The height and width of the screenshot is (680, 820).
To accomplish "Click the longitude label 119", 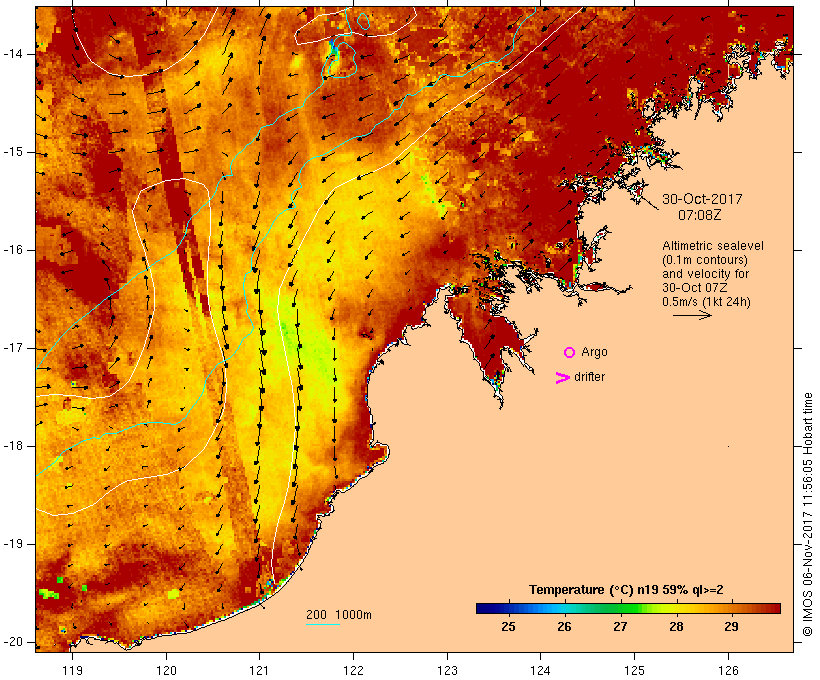I will click(72, 670).
